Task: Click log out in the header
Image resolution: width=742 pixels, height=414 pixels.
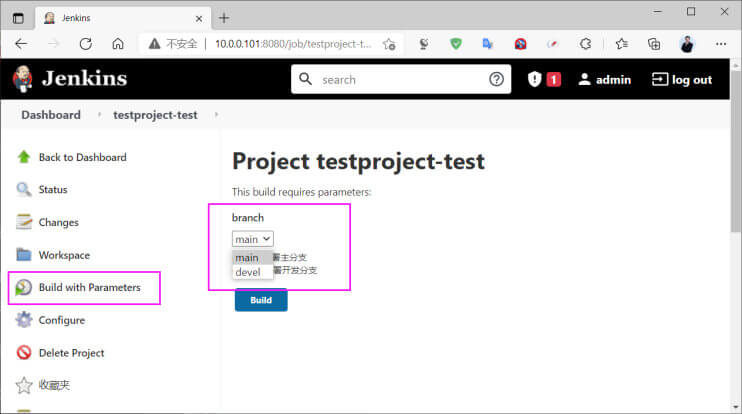Action: pyautogui.click(x=682, y=79)
